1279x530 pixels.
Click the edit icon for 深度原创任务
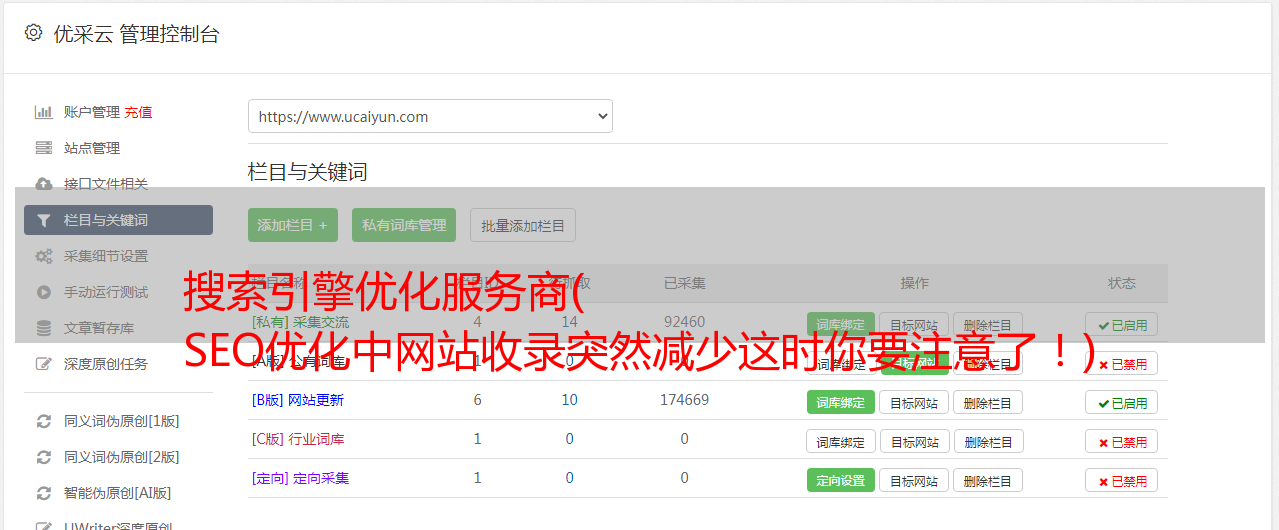pos(44,364)
